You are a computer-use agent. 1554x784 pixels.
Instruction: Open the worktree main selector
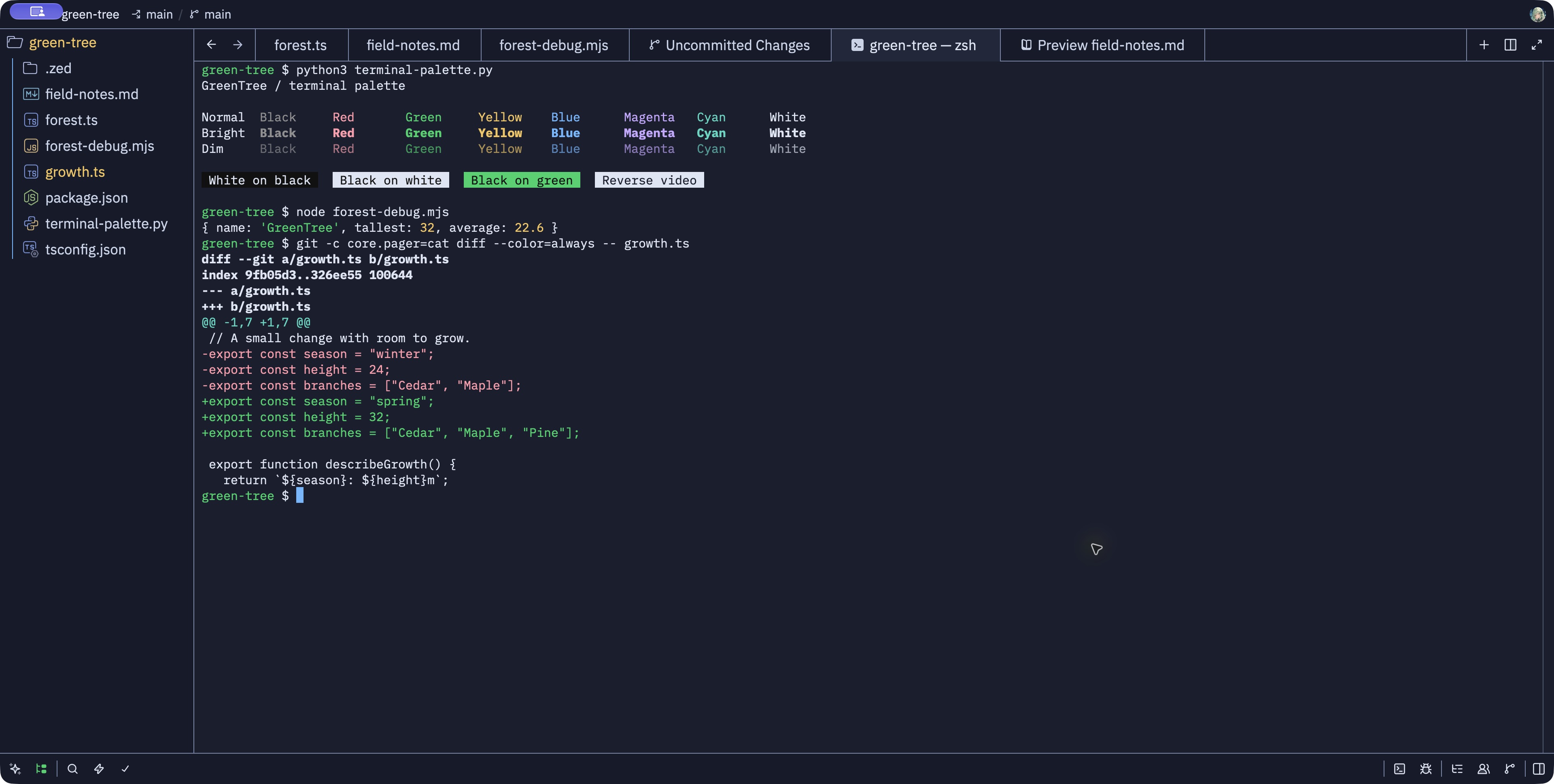tap(153, 15)
